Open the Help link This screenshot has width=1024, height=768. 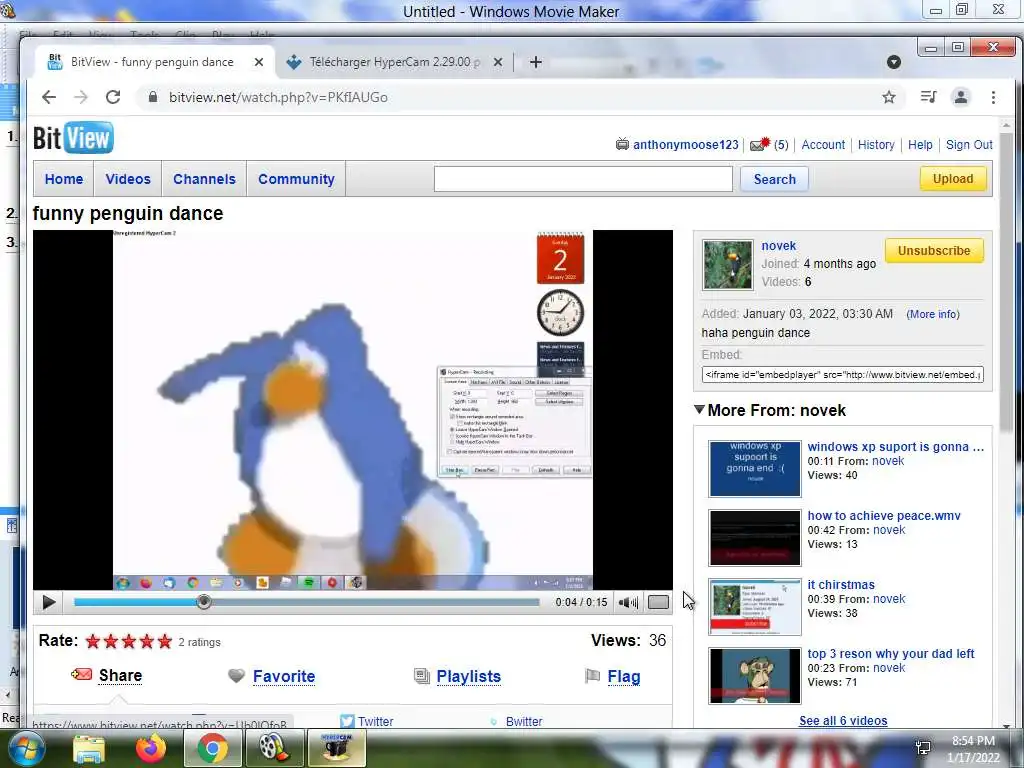click(920, 144)
